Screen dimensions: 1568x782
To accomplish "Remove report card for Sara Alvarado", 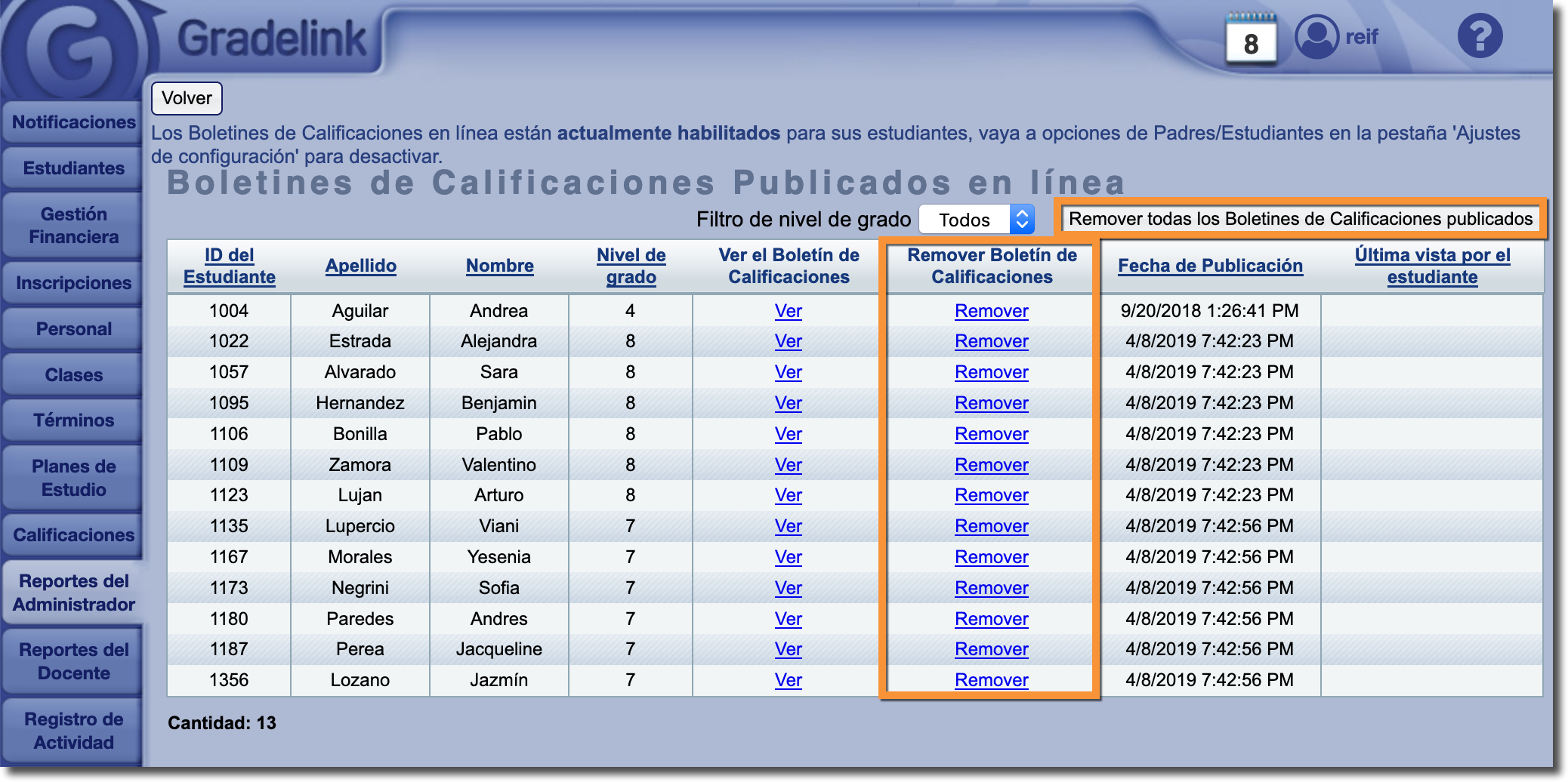I will click(991, 372).
